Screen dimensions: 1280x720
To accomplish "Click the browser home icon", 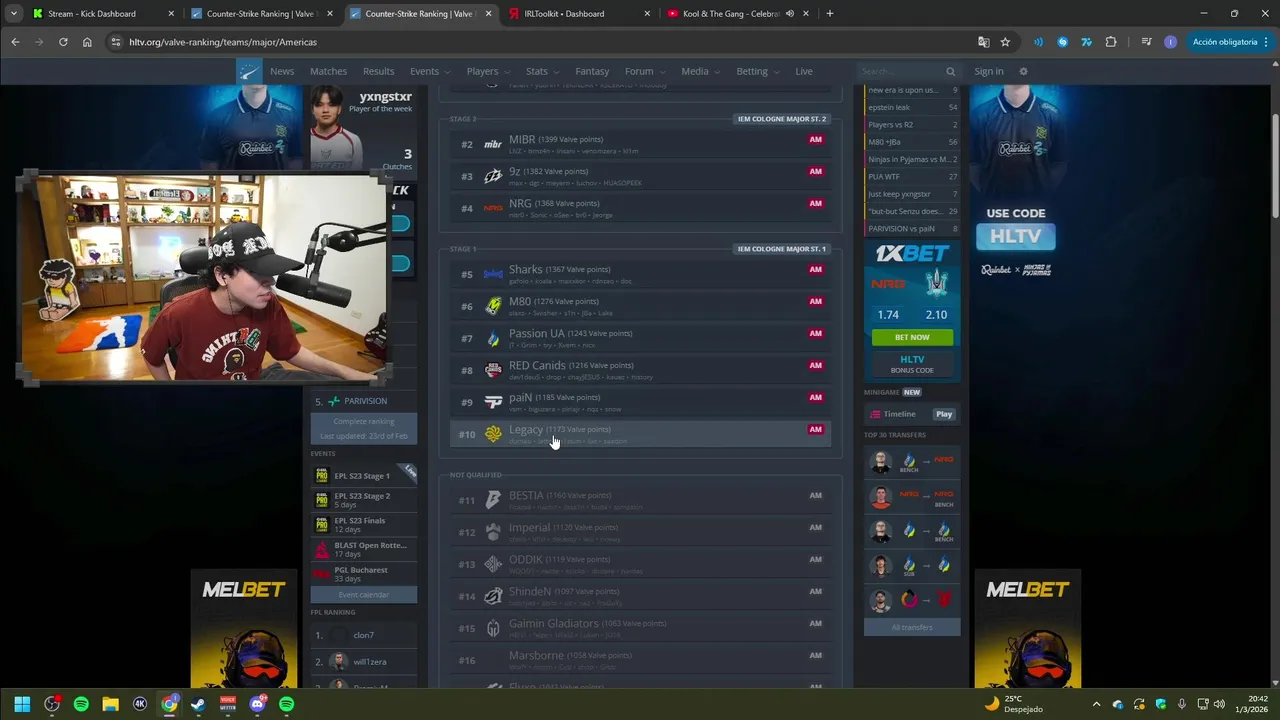I will click(87, 42).
